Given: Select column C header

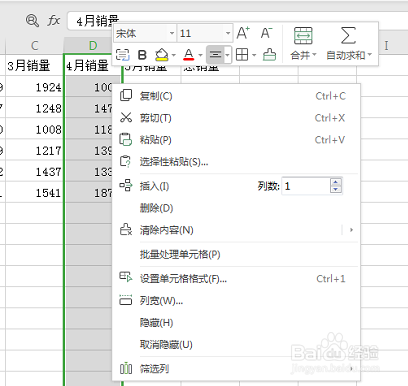Looking at the screenshot, I should tap(34, 46).
